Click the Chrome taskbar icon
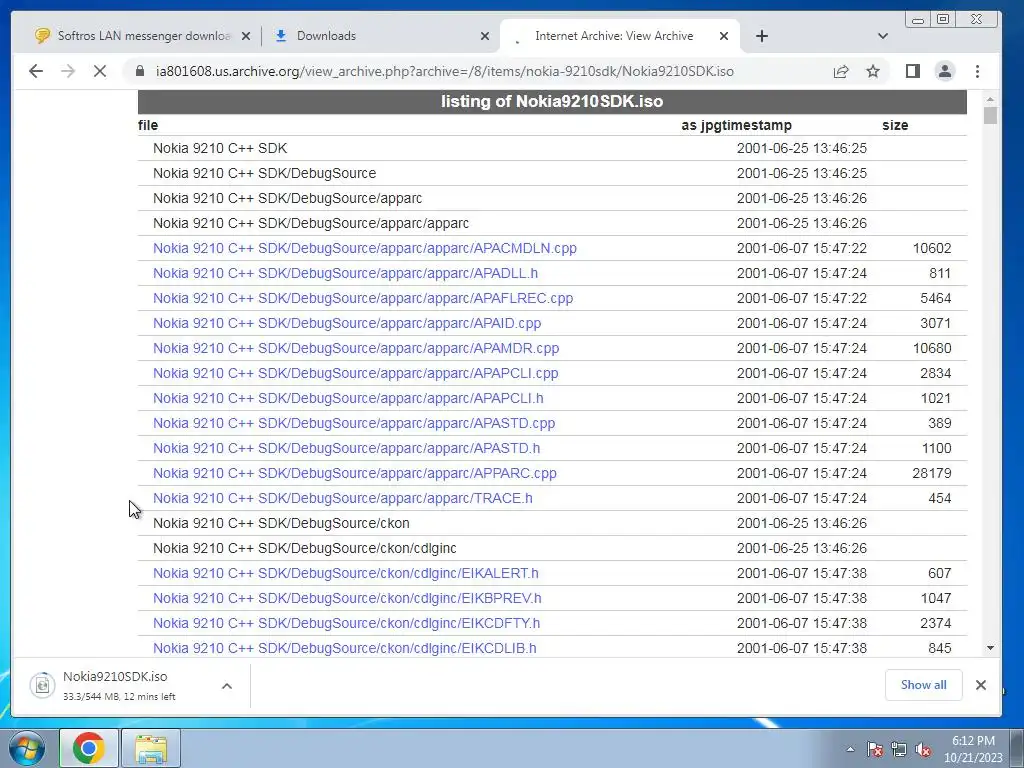The height and width of the screenshot is (768, 1024). [89, 748]
